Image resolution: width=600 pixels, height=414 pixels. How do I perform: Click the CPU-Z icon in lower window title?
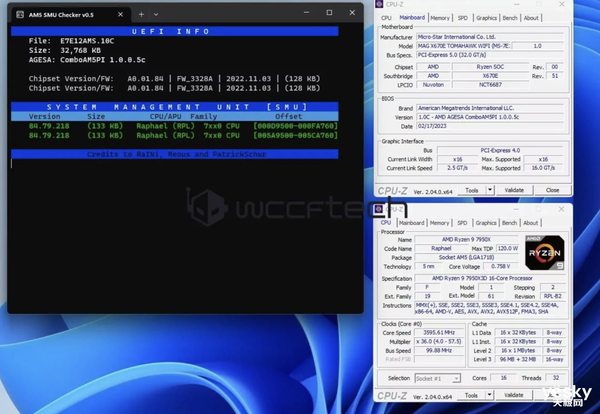[378, 209]
